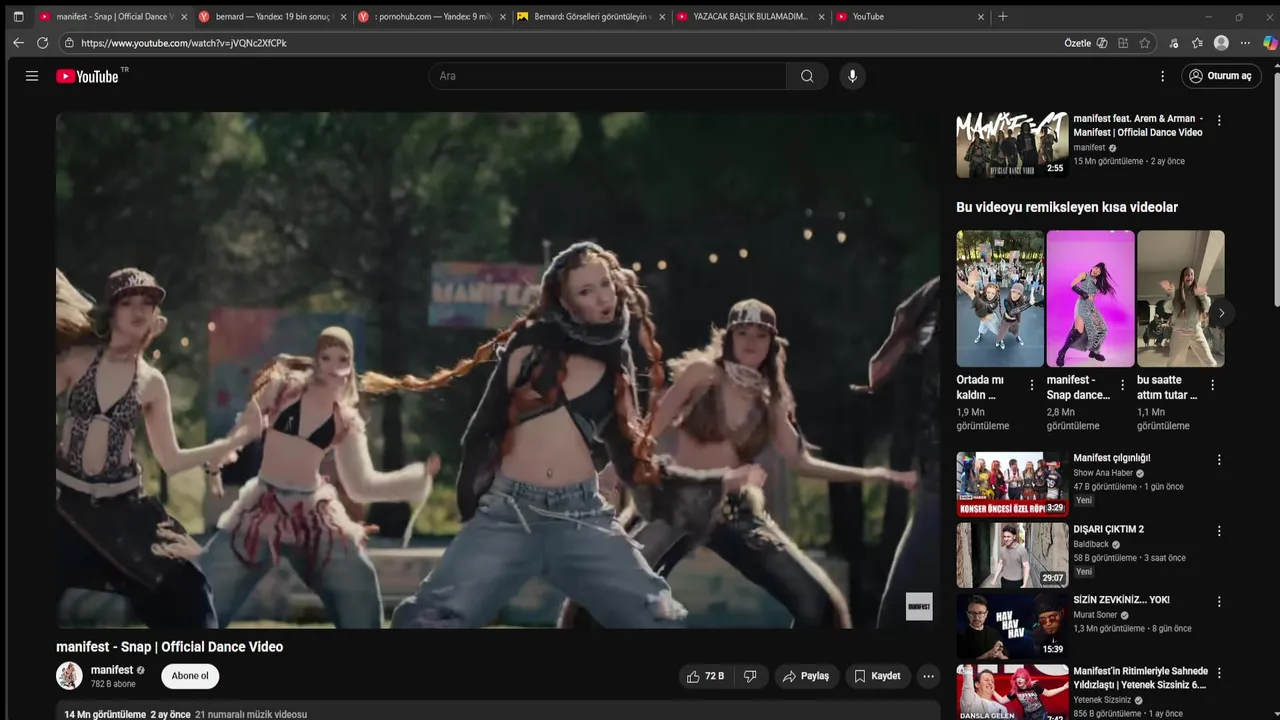Like the video with thumbs-up 72 B

pos(705,676)
